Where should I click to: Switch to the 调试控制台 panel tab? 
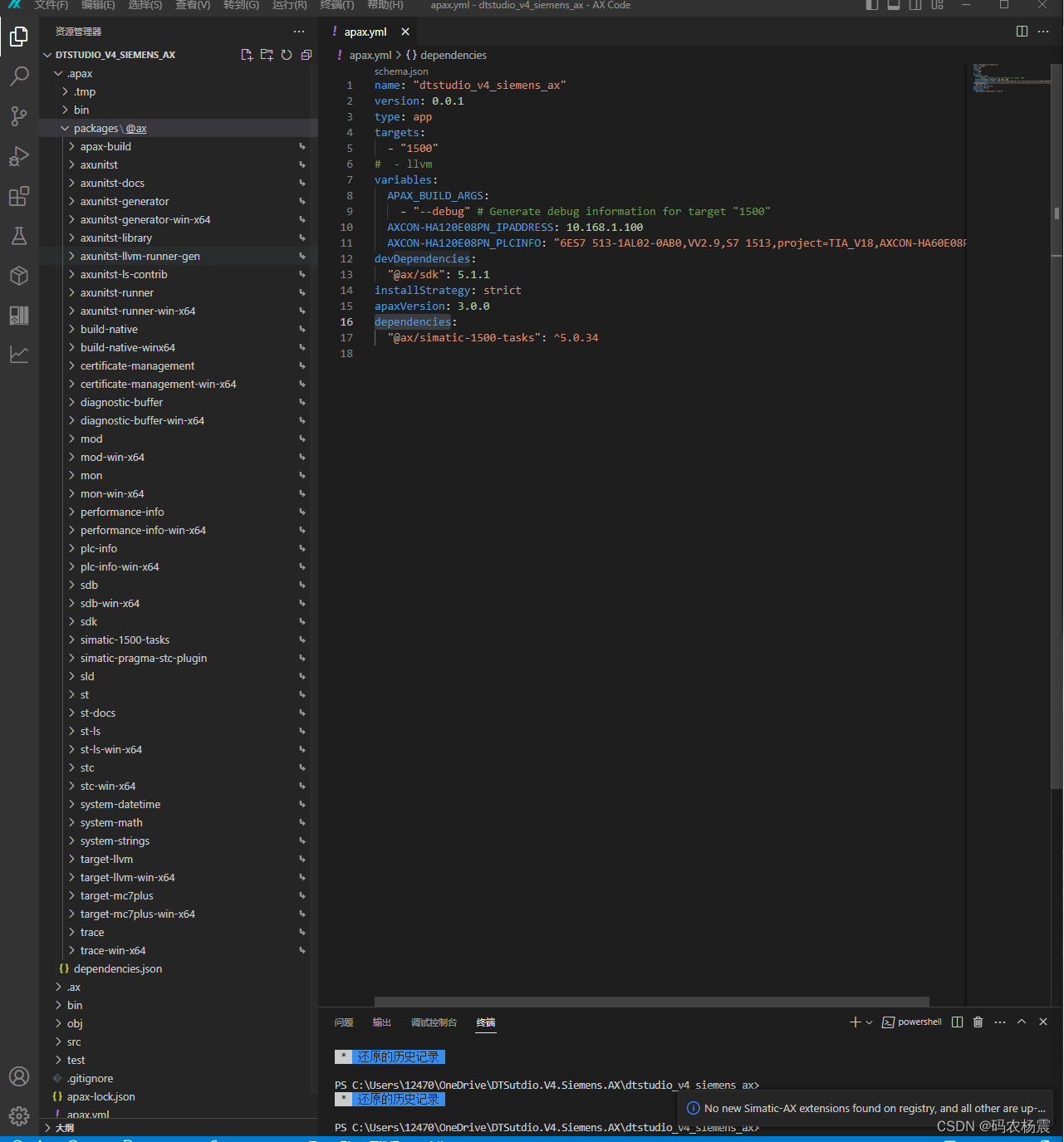[434, 1022]
